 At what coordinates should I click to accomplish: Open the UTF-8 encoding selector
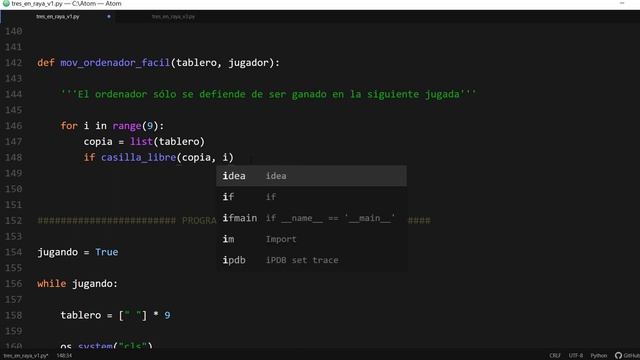tap(576, 356)
